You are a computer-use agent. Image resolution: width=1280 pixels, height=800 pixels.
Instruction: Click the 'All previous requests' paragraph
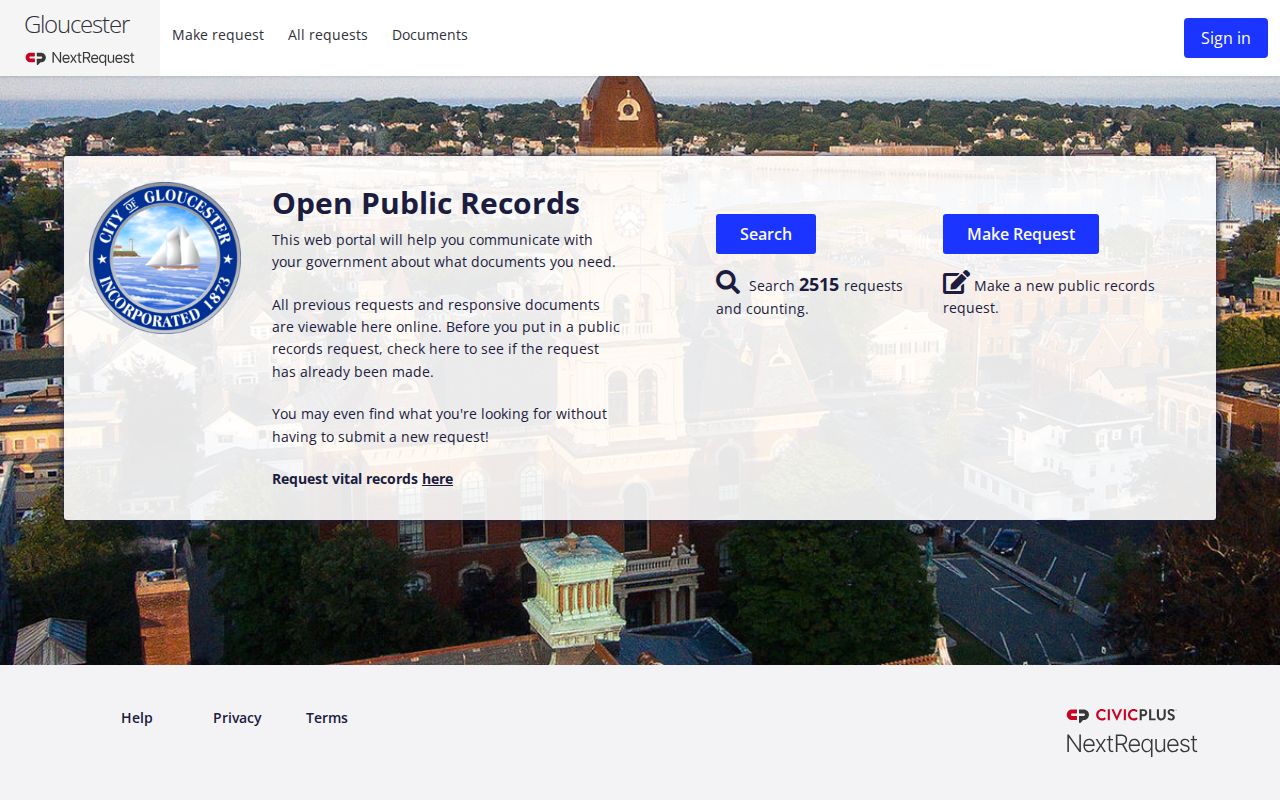[x=446, y=338]
